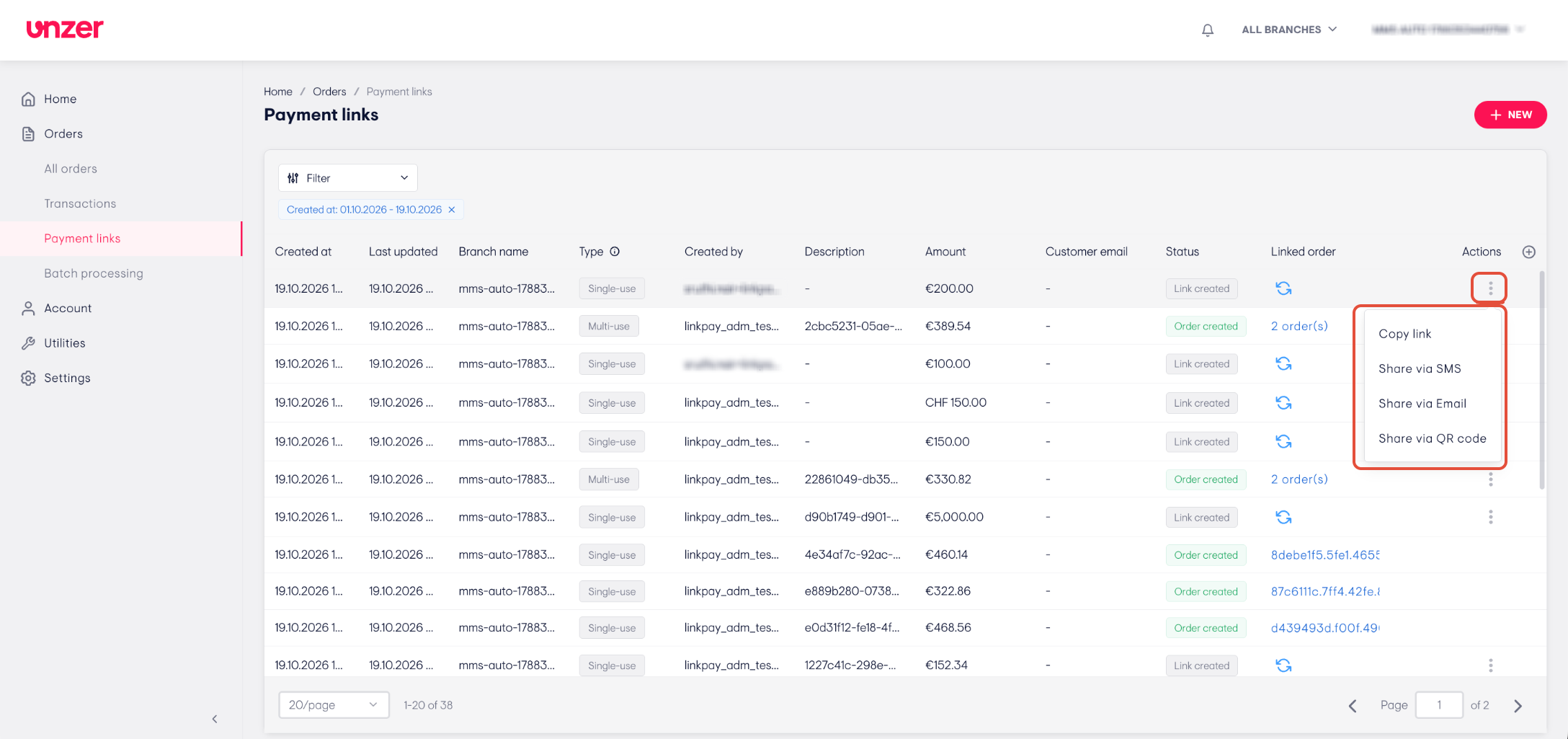The height and width of the screenshot is (739, 1568).
Task: Go to the previous page
Action: [1353, 706]
